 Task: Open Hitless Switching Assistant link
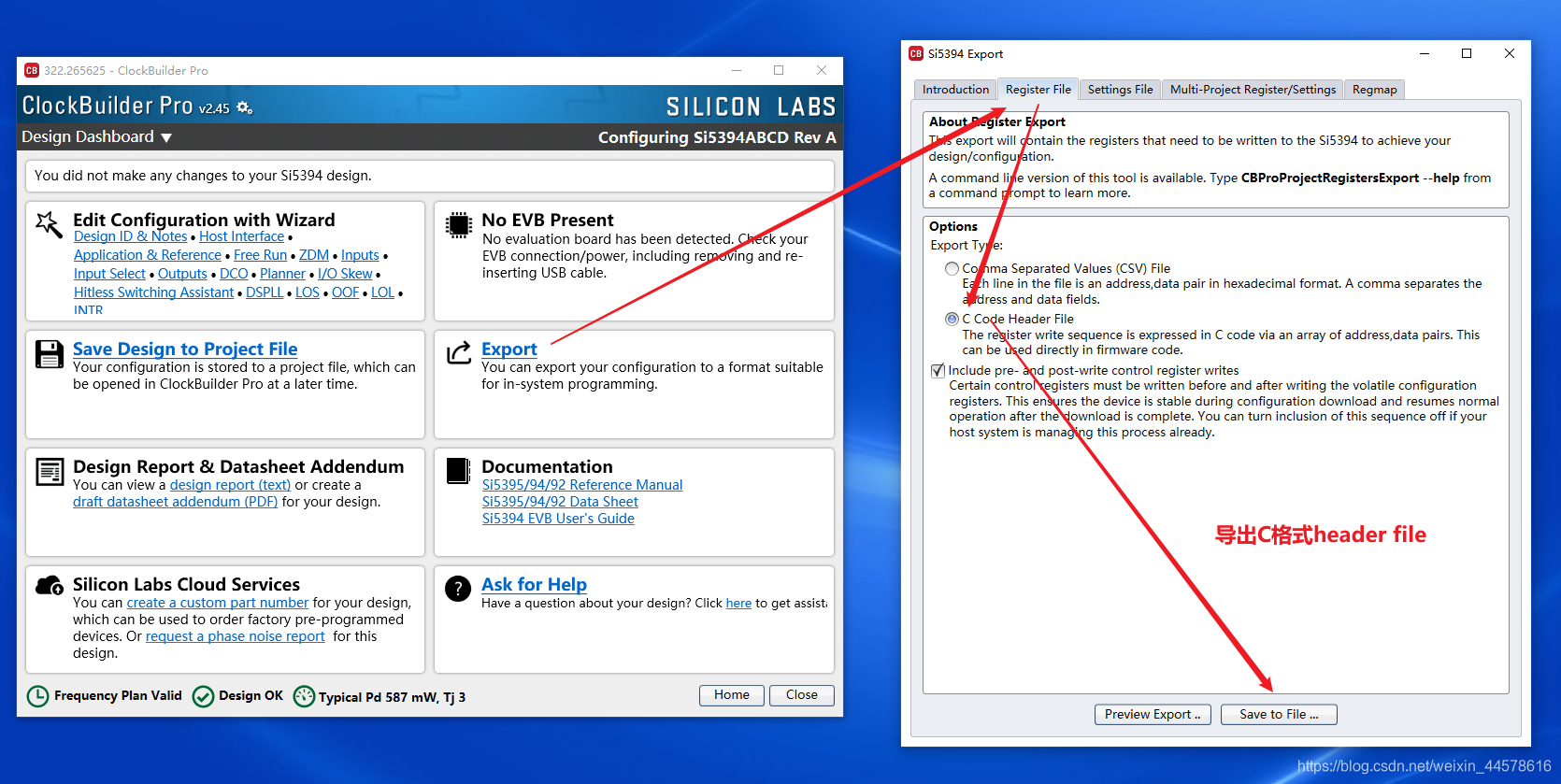[153, 292]
